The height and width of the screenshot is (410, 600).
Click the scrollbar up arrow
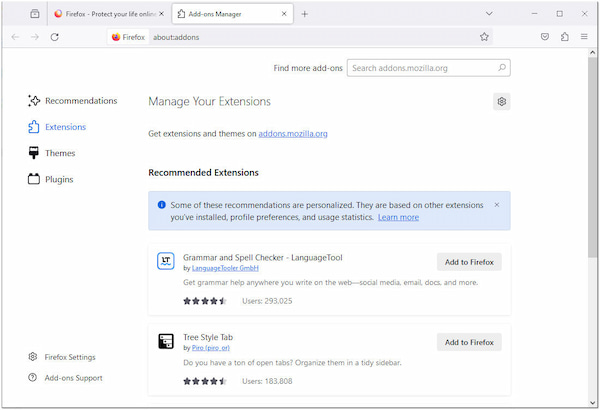tap(593, 52)
